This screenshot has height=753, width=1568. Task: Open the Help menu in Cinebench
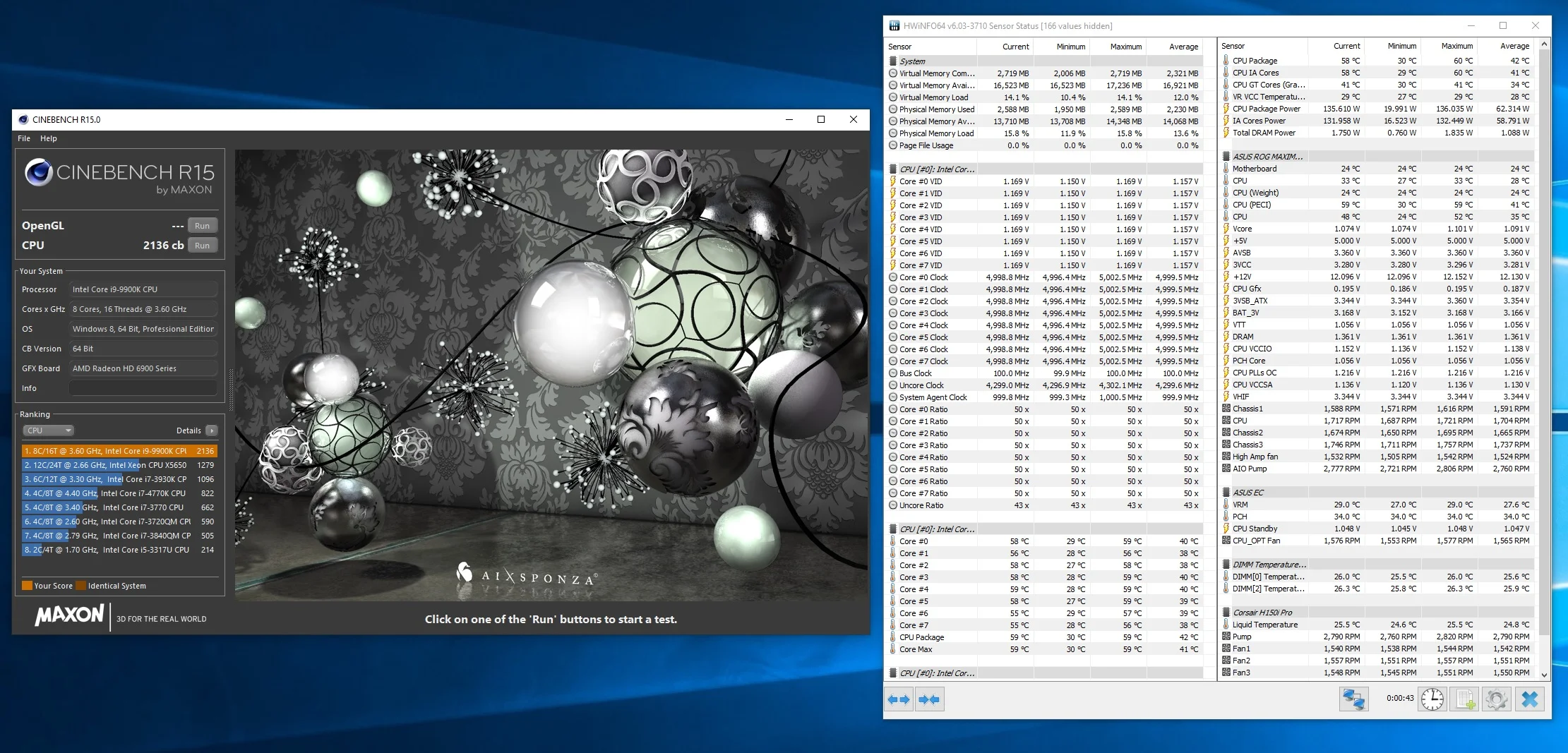point(49,138)
